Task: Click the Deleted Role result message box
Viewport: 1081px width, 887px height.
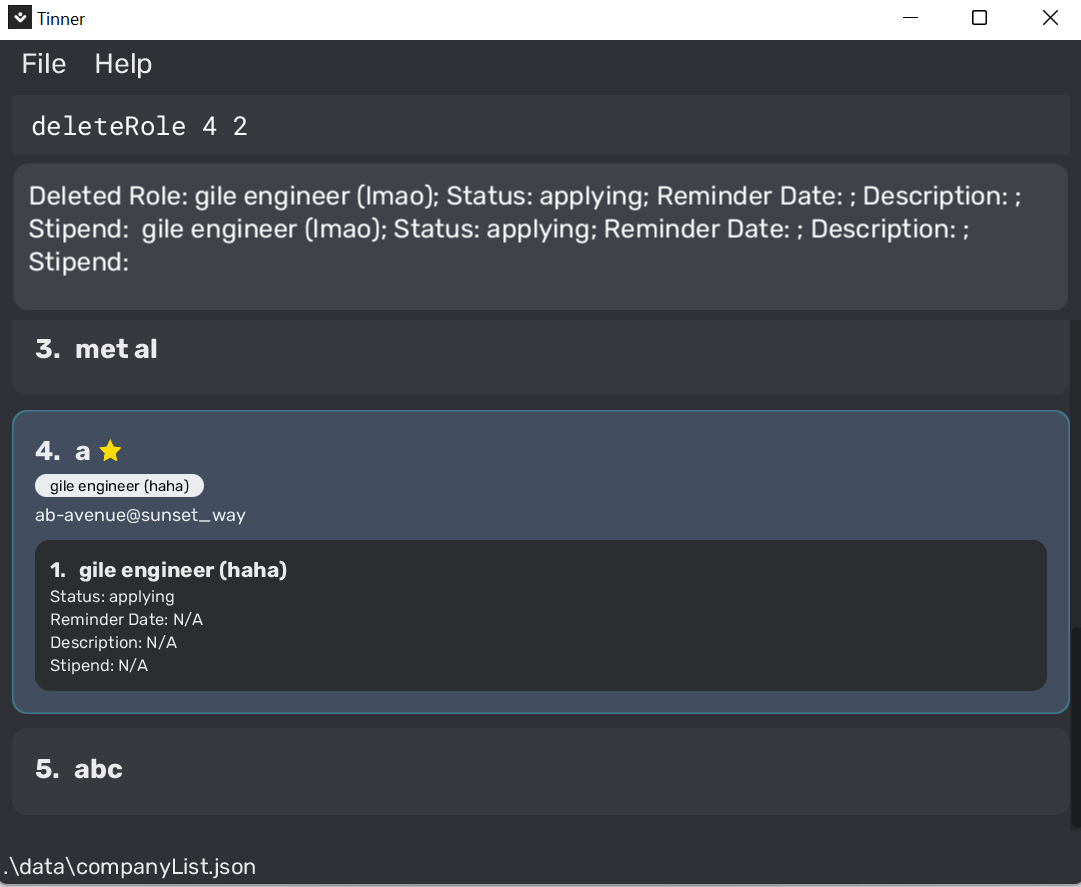Action: 540,236
